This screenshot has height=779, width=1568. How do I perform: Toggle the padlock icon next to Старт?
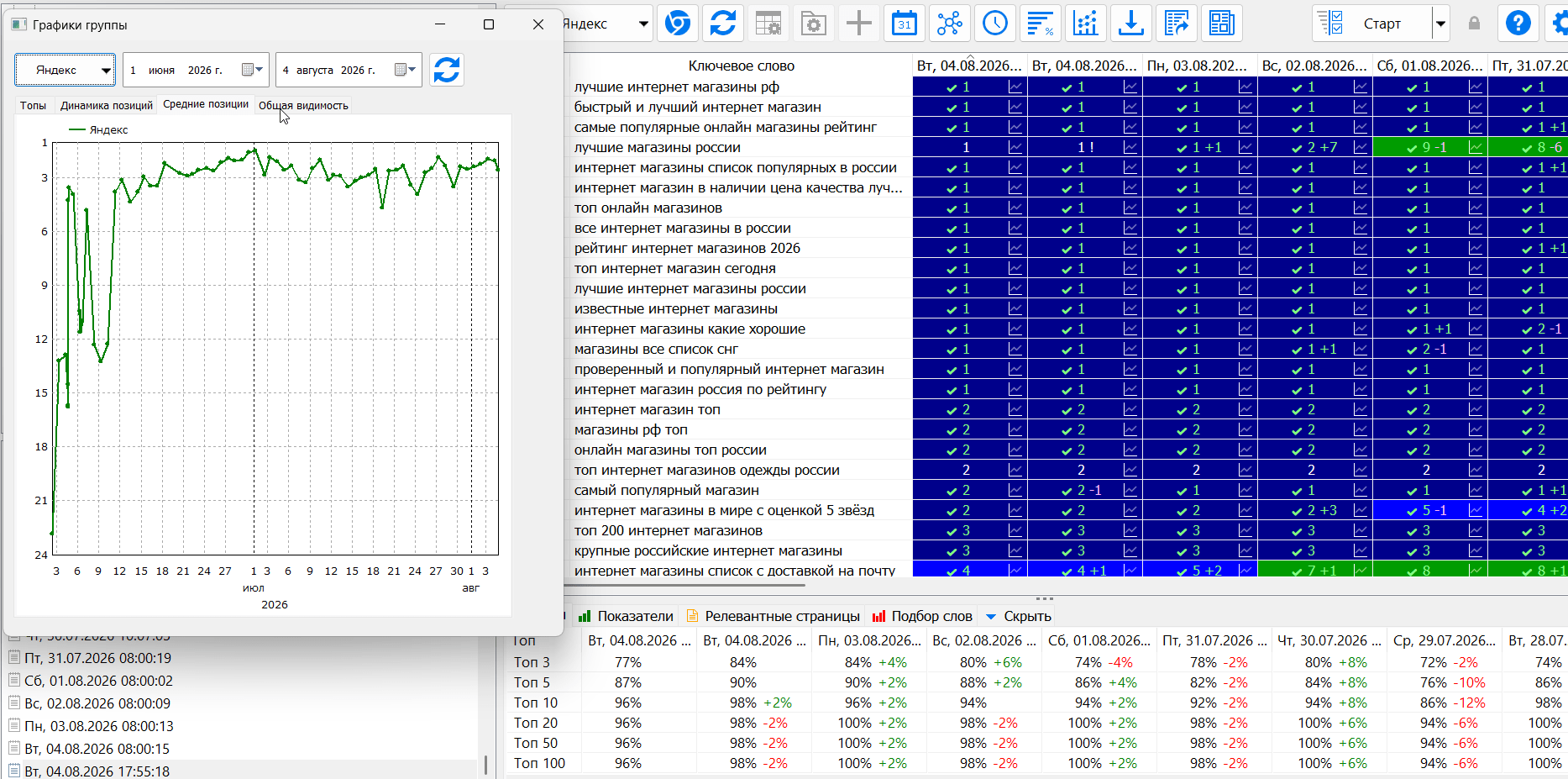tap(1474, 24)
